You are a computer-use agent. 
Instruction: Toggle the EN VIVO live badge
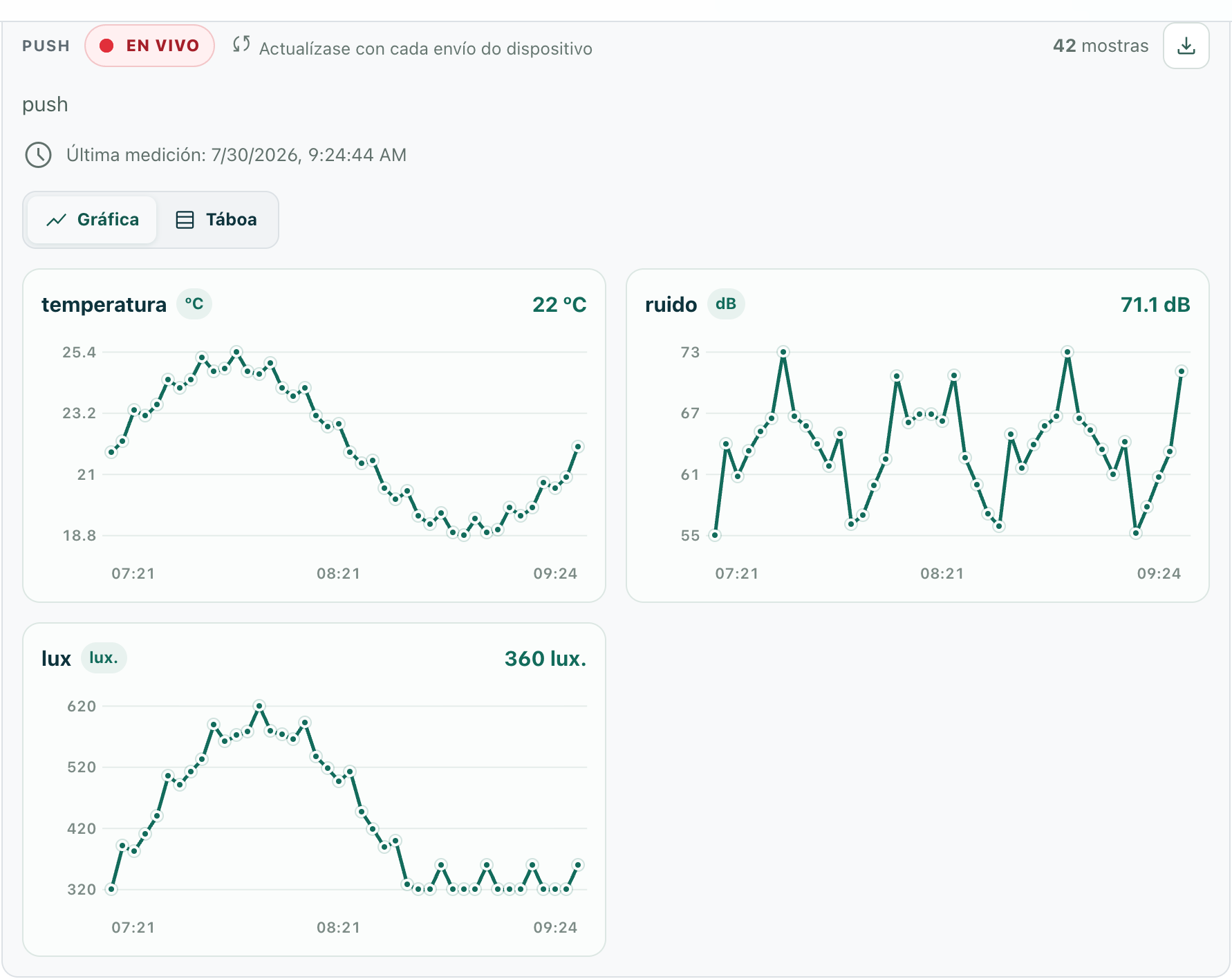[x=149, y=46]
